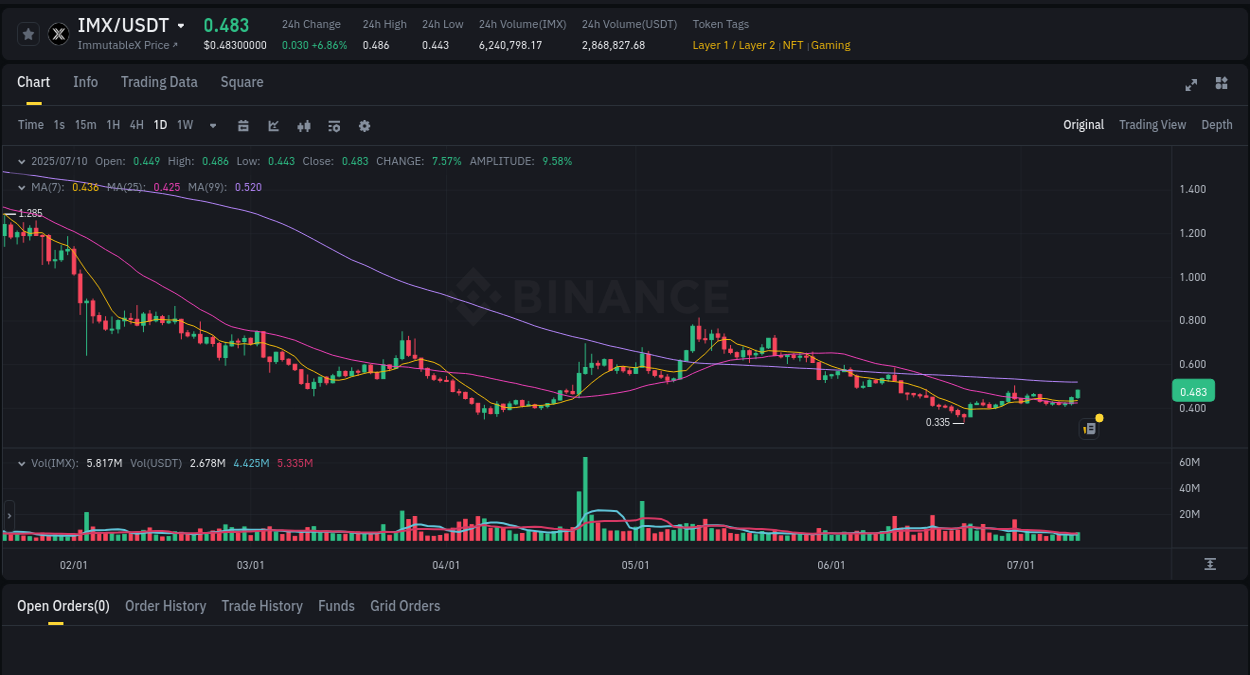Click the order panel icon on the chart
The height and width of the screenshot is (675, 1250).
(x=1088, y=428)
